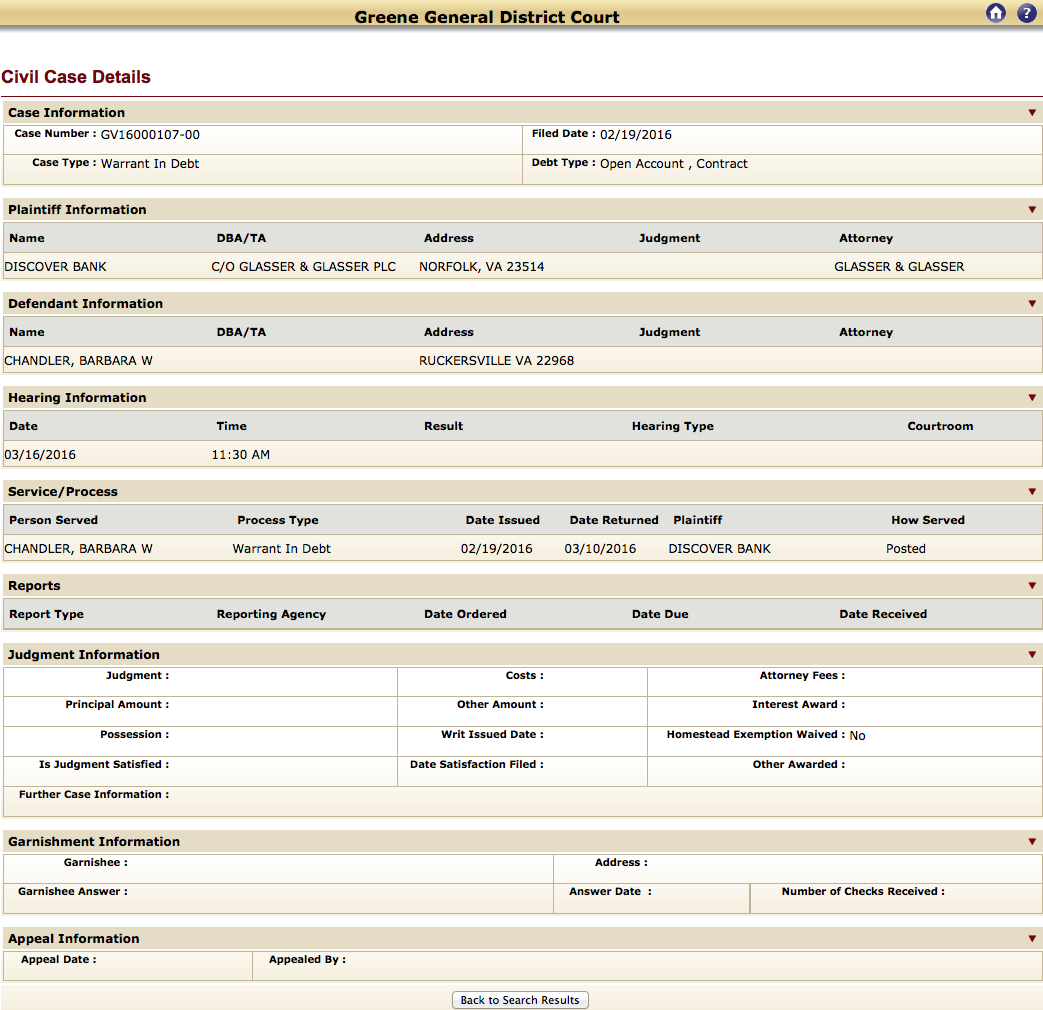The height and width of the screenshot is (1010, 1043).
Task: Click Homestead Exemption Waived value No
Action: click(857, 735)
